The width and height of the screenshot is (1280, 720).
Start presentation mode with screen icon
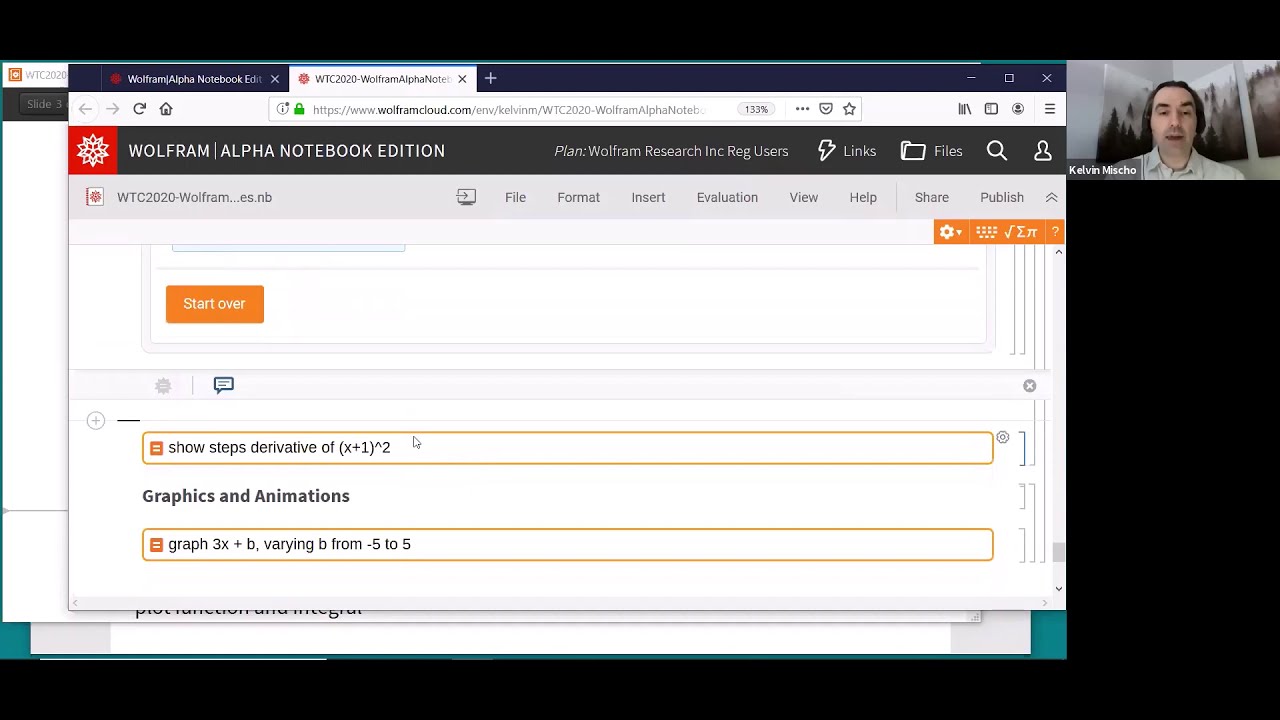tap(466, 197)
